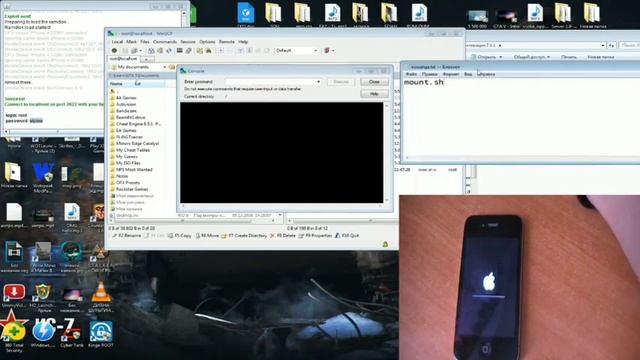Select the root@localhost session tab
The height and width of the screenshot is (360, 640).
tap(123, 59)
